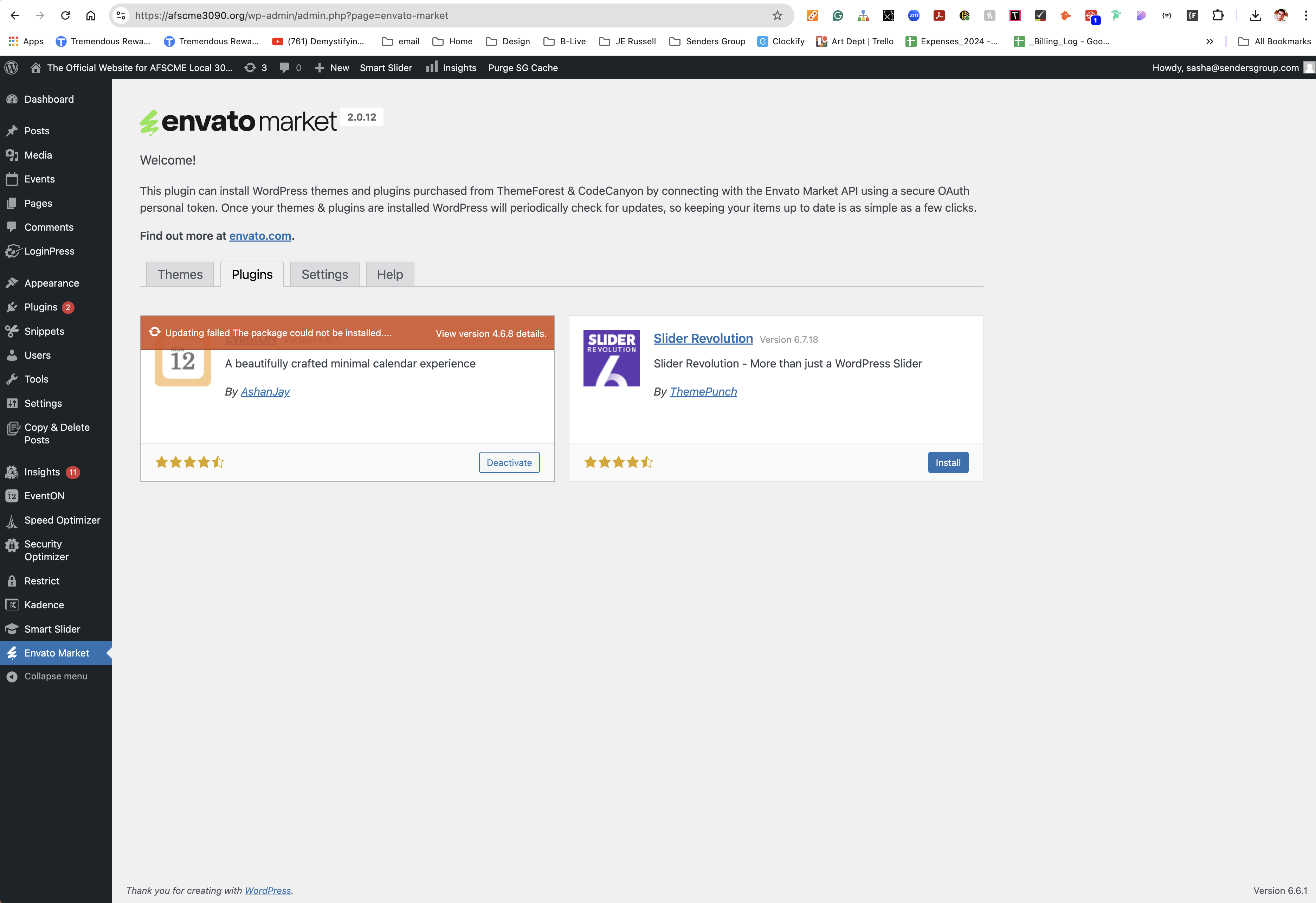Open the Design bookmark folder
This screenshot has height=903, width=1316.
tap(508, 41)
